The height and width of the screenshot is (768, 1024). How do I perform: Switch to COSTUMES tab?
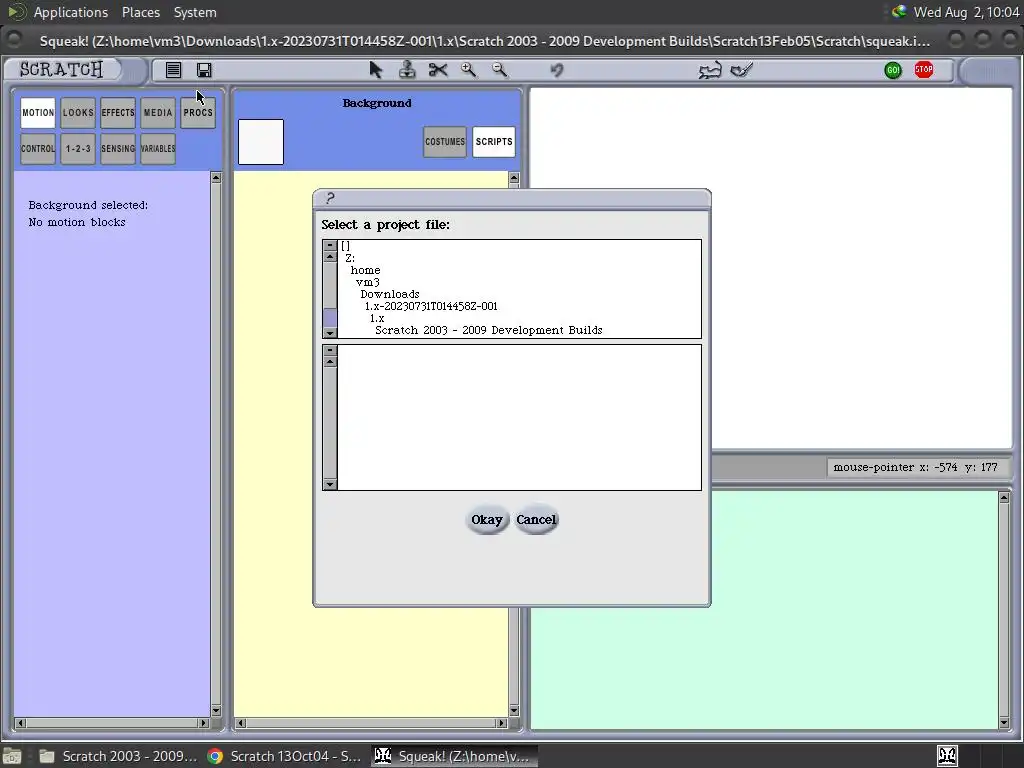tap(445, 142)
